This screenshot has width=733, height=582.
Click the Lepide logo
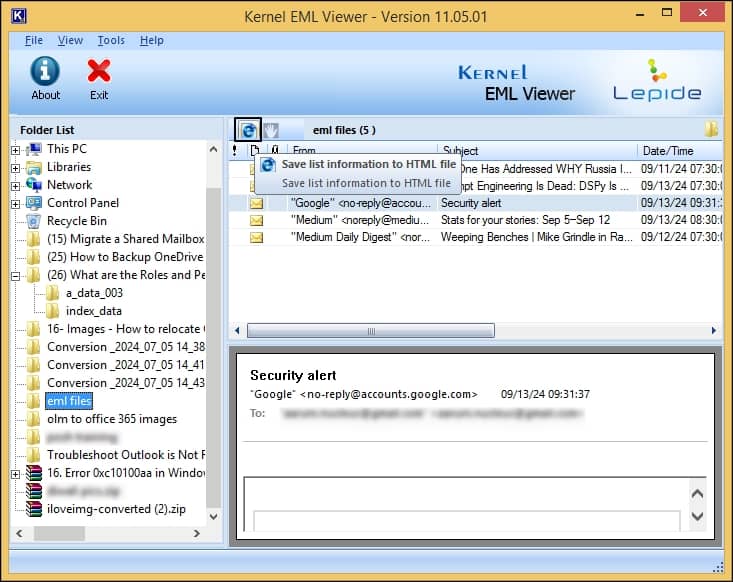(657, 80)
